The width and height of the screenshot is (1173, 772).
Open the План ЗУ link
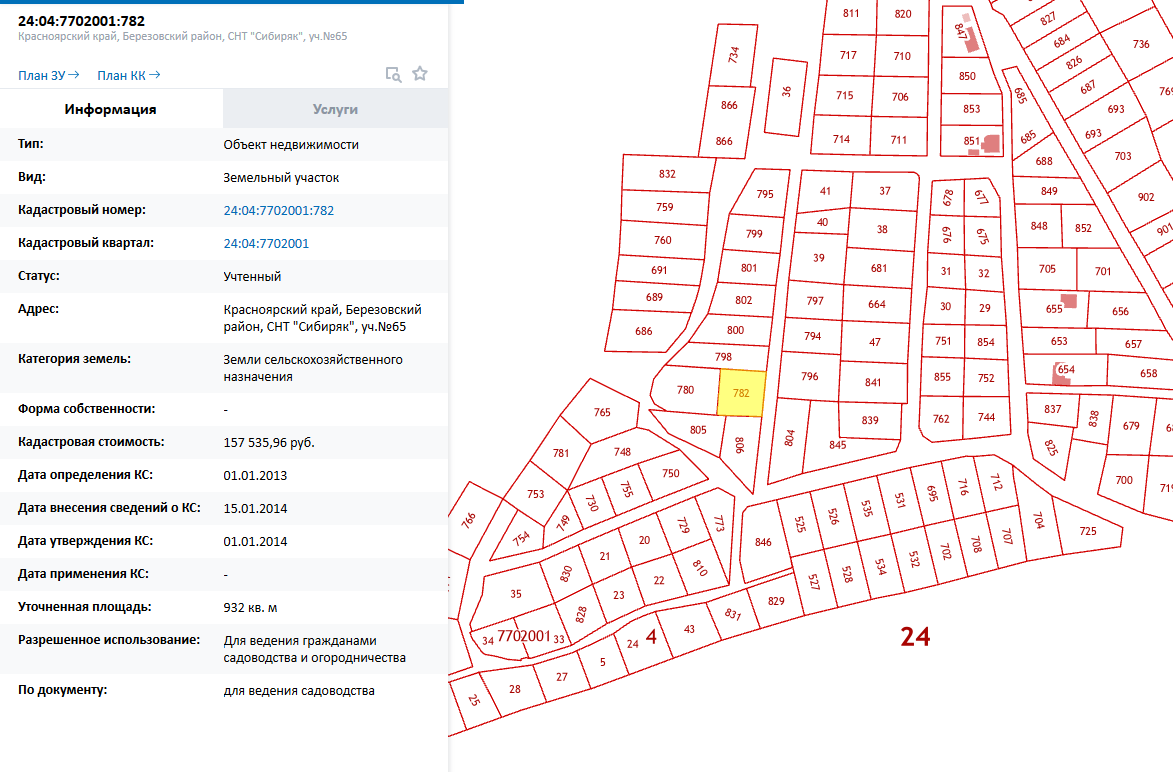48,75
